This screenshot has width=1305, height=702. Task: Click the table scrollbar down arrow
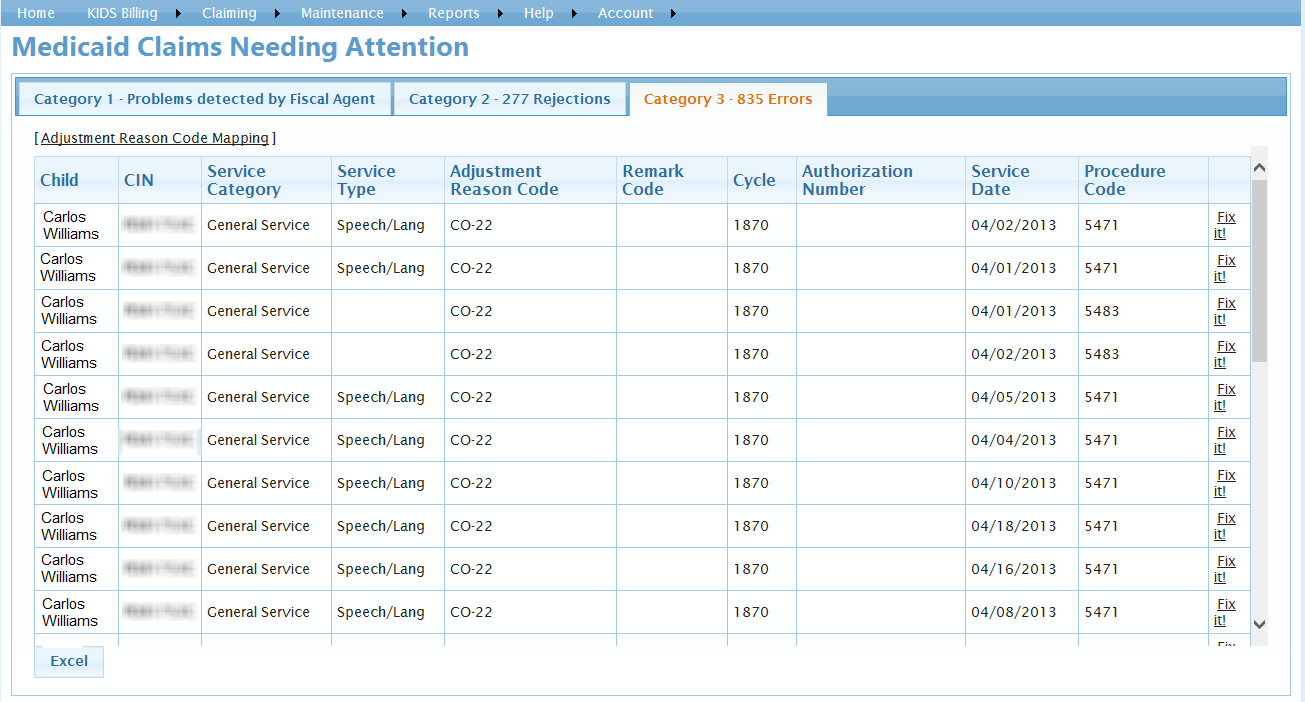1259,624
